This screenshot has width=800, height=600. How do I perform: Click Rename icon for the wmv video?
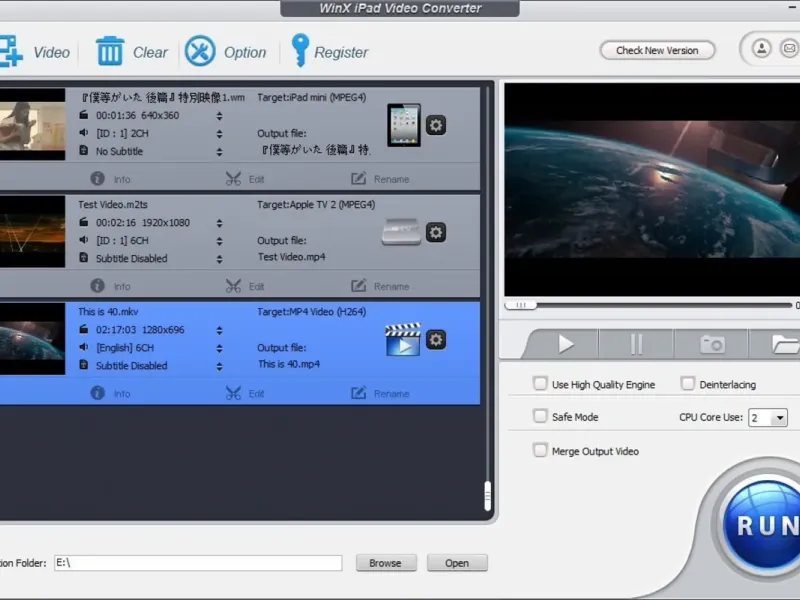[359, 179]
